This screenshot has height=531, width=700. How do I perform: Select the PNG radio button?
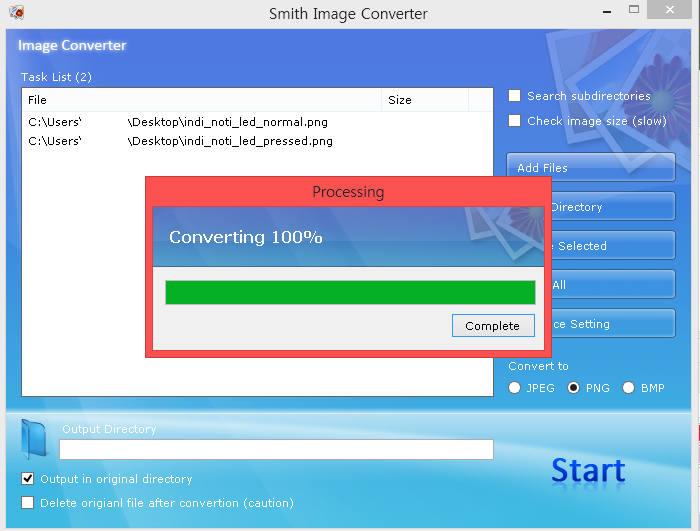[573, 387]
